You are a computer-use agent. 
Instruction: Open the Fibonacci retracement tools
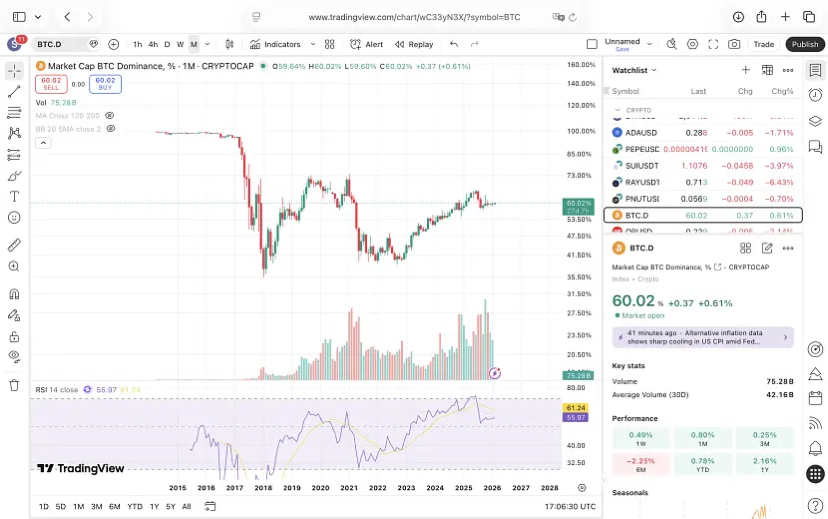14,112
